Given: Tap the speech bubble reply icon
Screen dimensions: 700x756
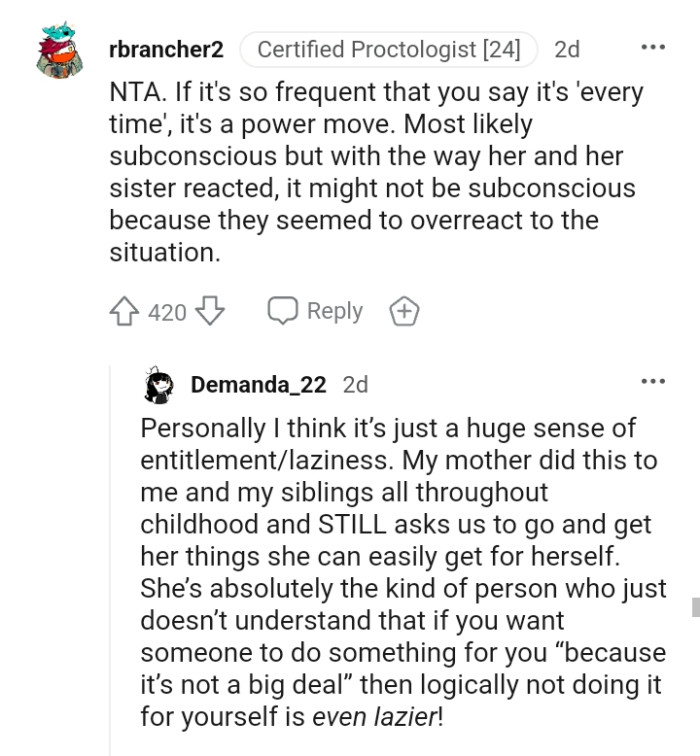Looking at the screenshot, I should tap(283, 311).
